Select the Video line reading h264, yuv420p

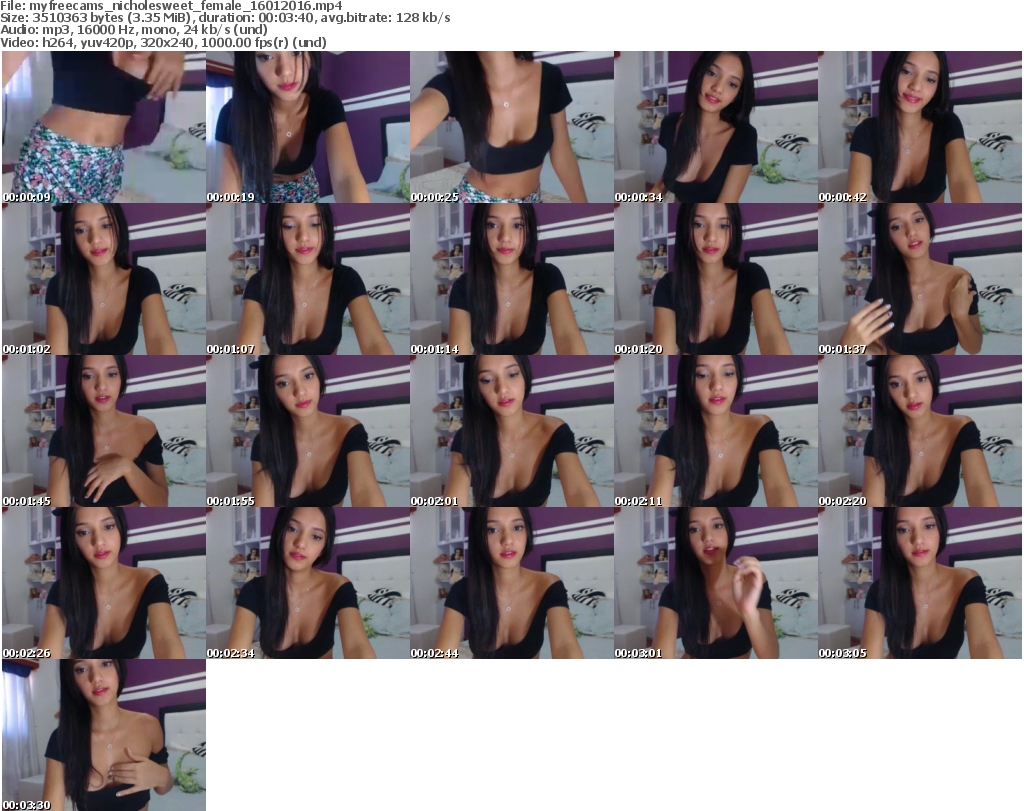pyautogui.click(x=163, y=42)
